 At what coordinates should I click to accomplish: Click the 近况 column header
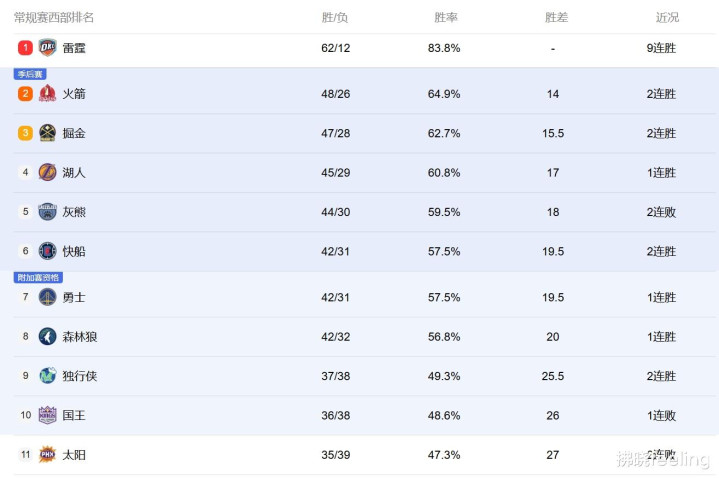click(667, 18)
